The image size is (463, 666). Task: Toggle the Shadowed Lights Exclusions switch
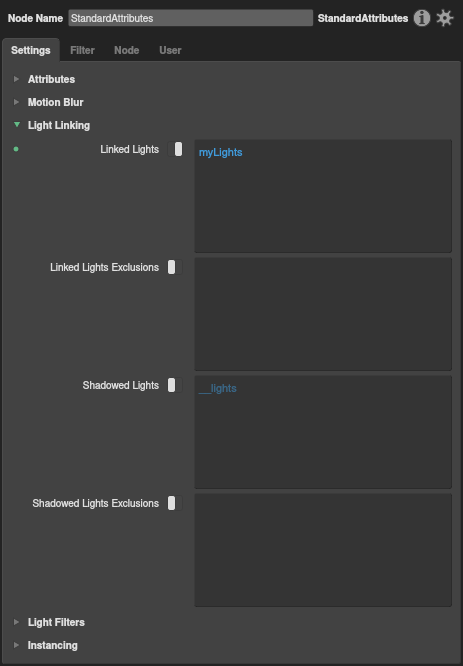[175, 503]
